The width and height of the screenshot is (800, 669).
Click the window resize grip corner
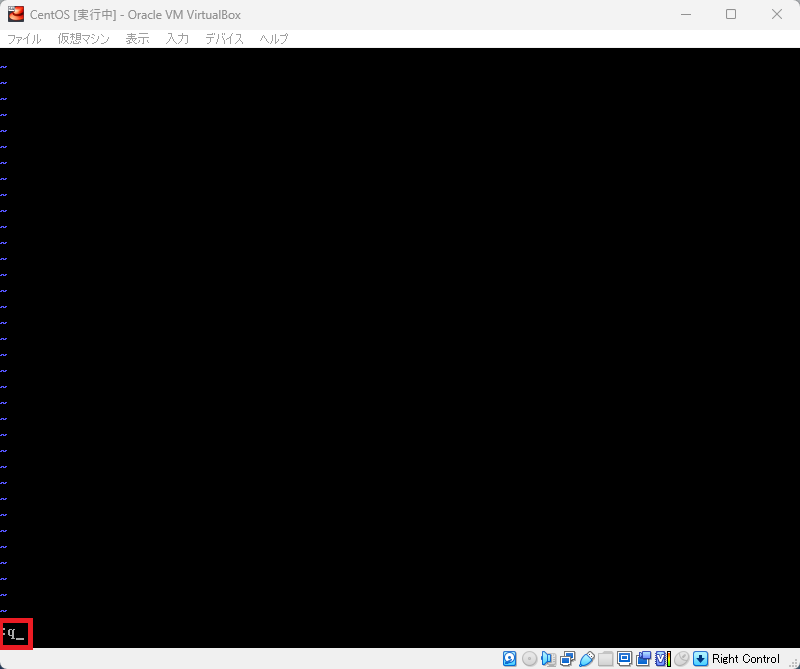(793, 662)
